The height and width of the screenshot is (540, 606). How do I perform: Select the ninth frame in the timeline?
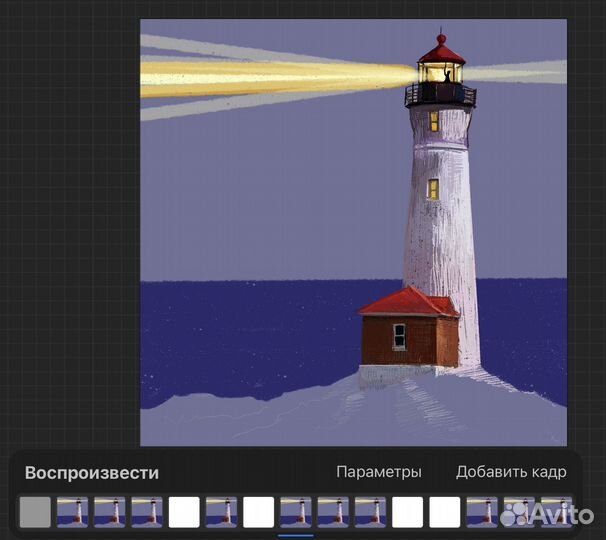333,512
